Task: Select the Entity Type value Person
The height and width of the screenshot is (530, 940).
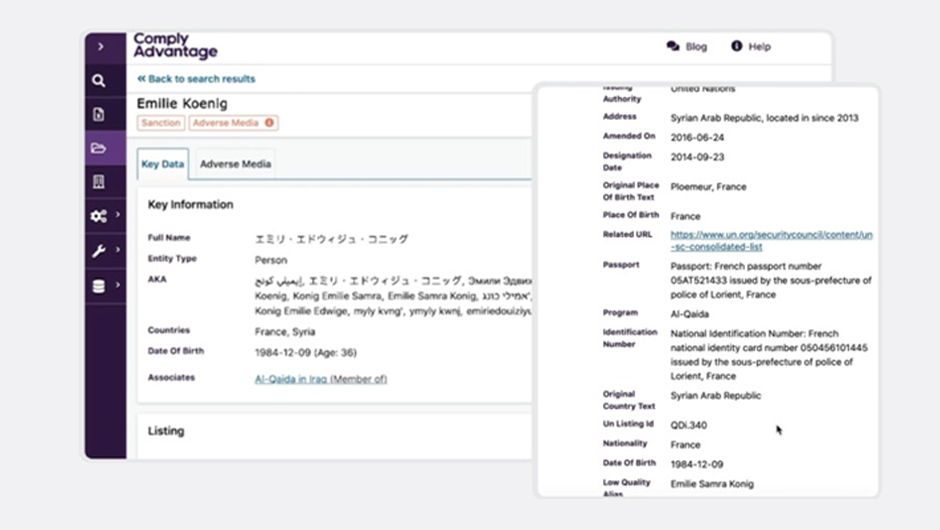Action: pos(271,260)
